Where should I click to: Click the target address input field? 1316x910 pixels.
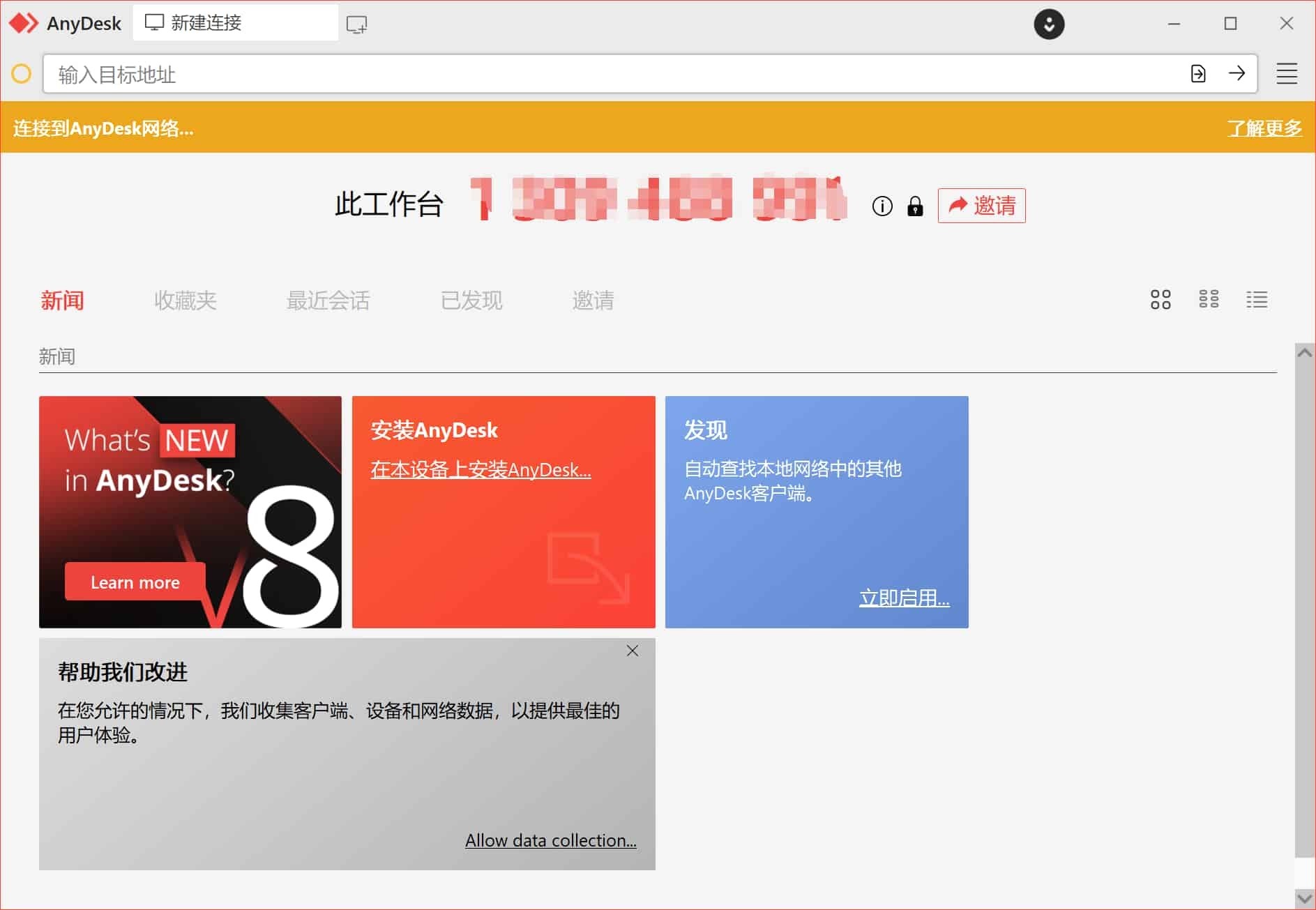pyautogui.click(x=418, y=73)
